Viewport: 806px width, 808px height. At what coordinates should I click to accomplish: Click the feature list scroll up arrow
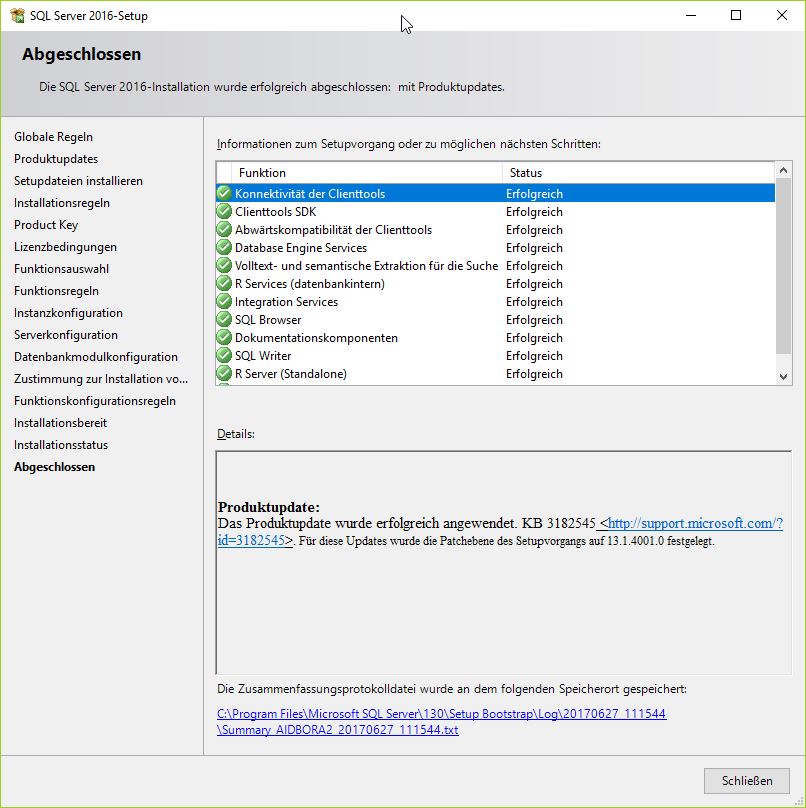[783, 170]
